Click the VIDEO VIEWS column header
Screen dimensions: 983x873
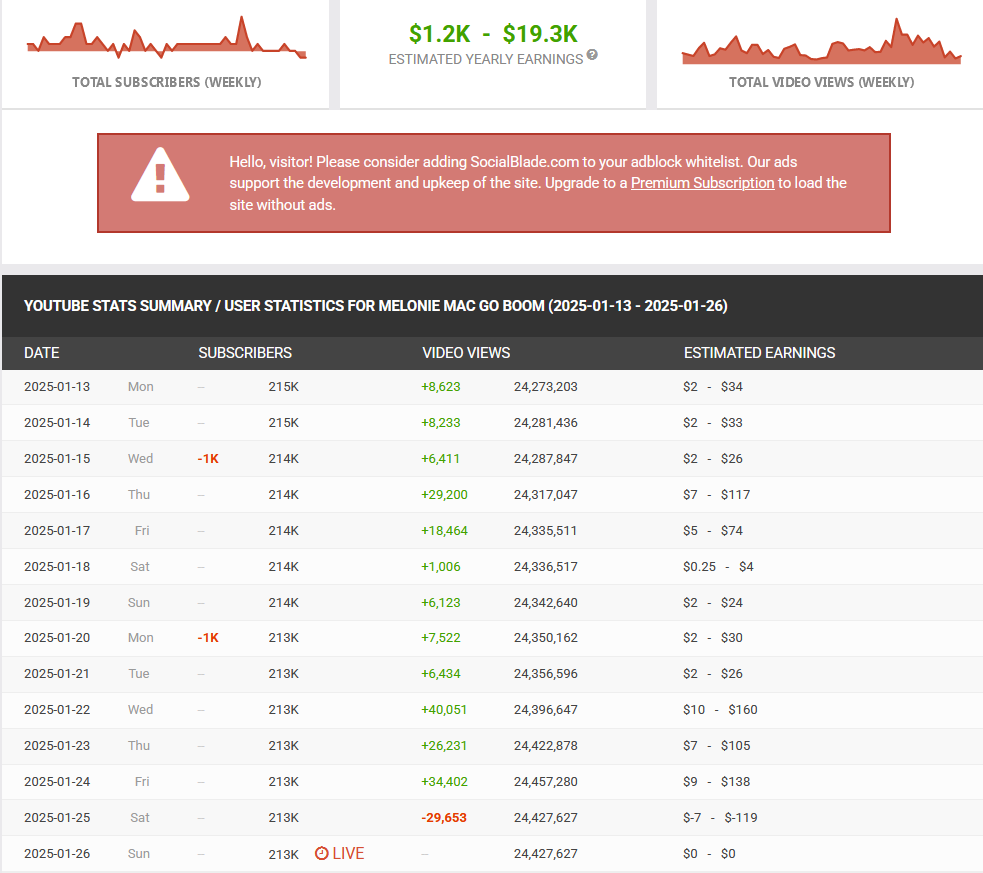(466, 353)
